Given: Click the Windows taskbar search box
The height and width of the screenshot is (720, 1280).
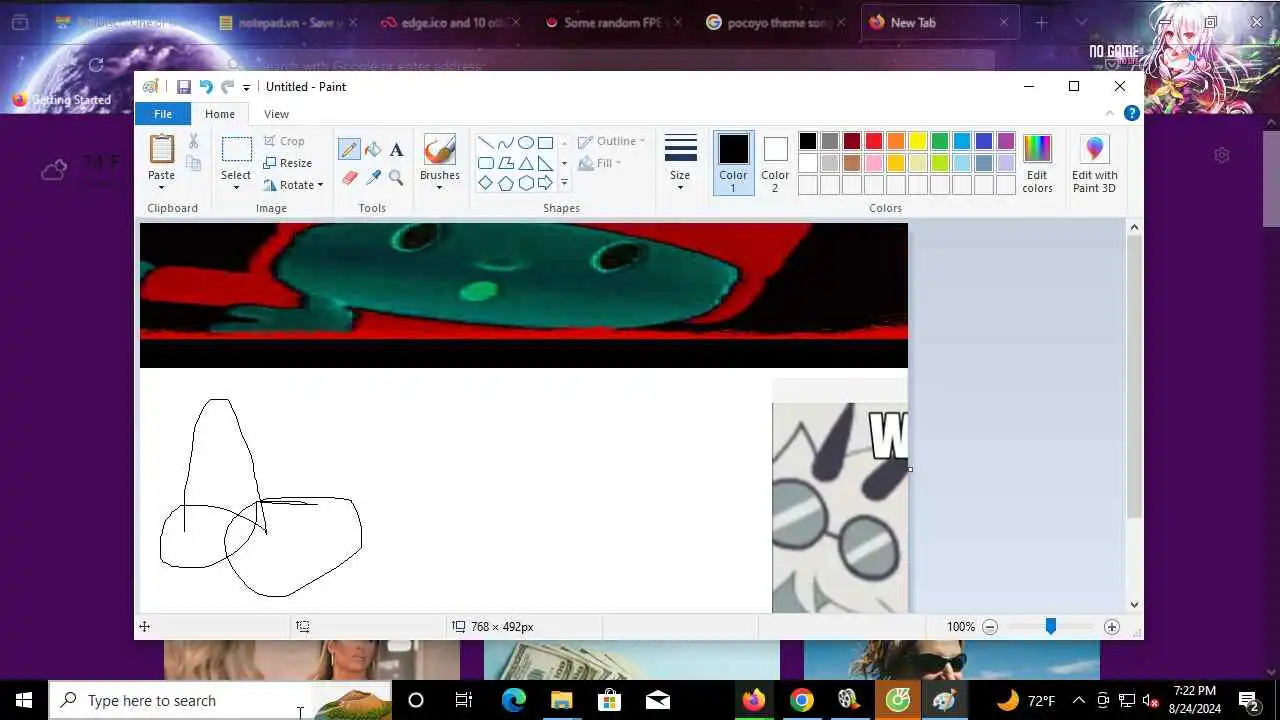Looking at the screenshot, I should pos(220,700).
